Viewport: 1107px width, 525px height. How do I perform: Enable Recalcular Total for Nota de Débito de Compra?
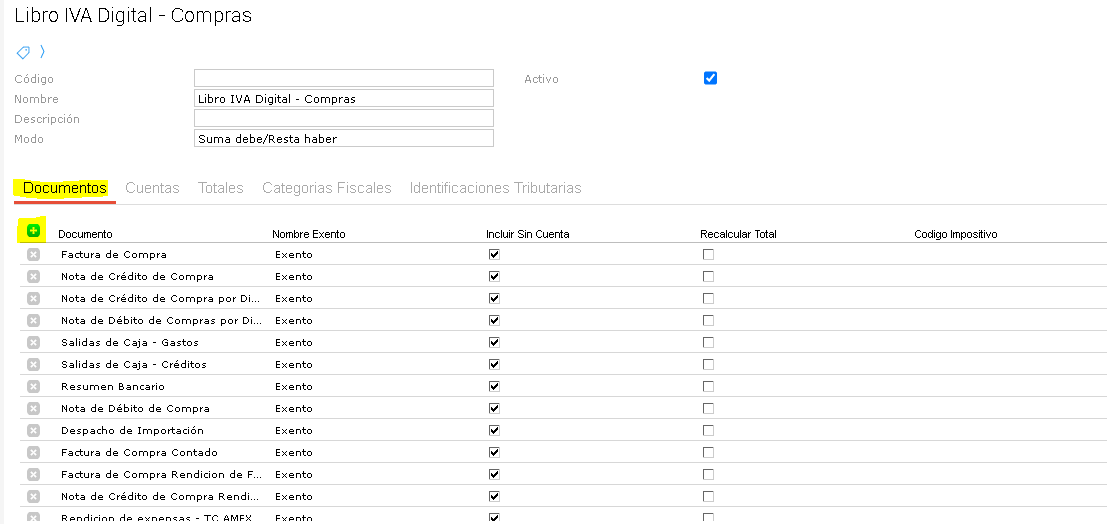coord(708,409)
